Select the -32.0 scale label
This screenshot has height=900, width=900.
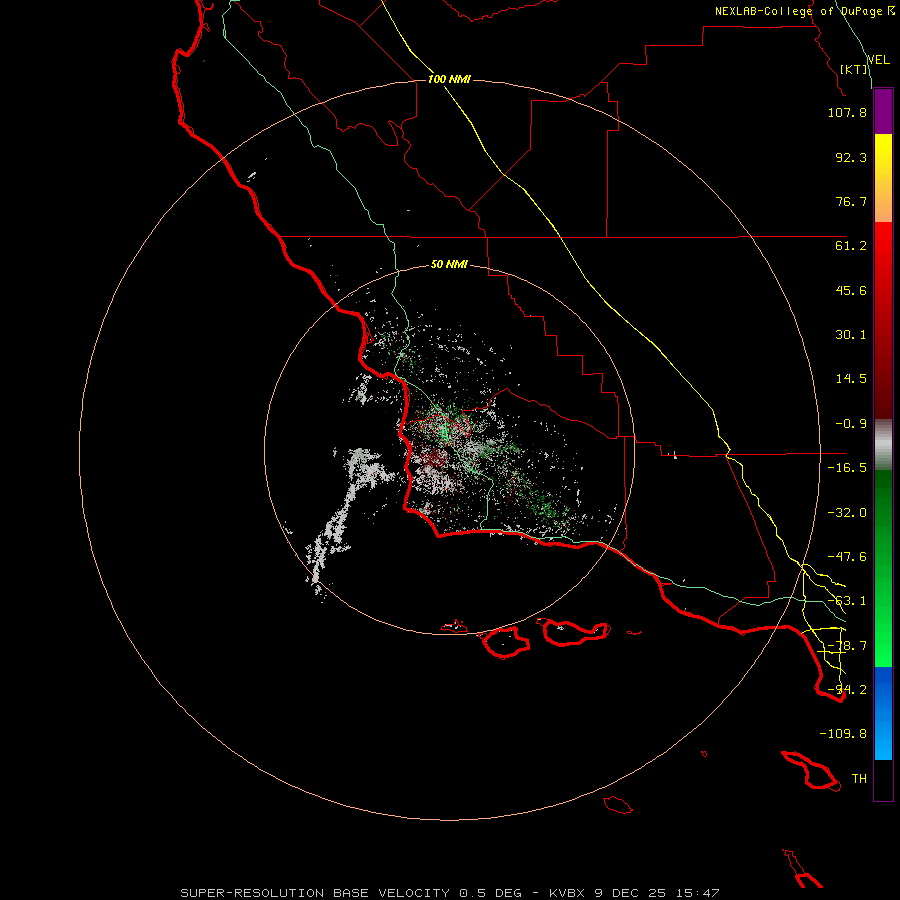[847, 513]
